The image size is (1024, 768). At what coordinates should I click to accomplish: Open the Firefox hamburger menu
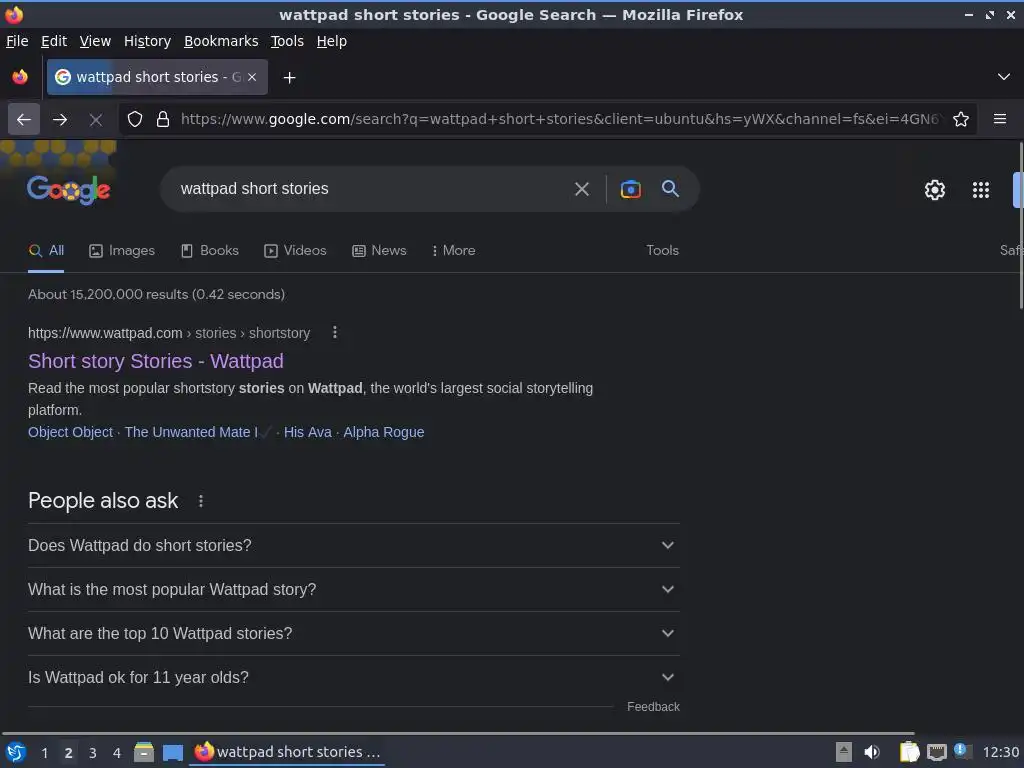[x=1000, y=119]
